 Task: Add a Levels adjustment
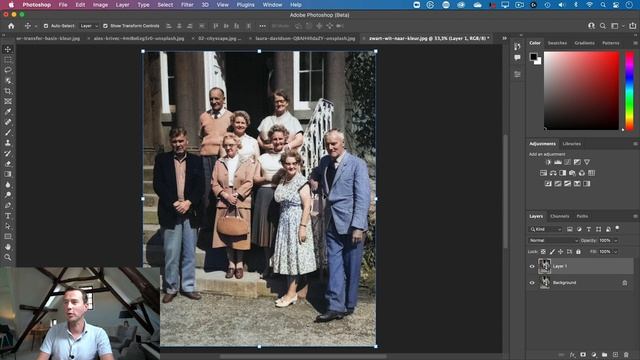(558, 162)
